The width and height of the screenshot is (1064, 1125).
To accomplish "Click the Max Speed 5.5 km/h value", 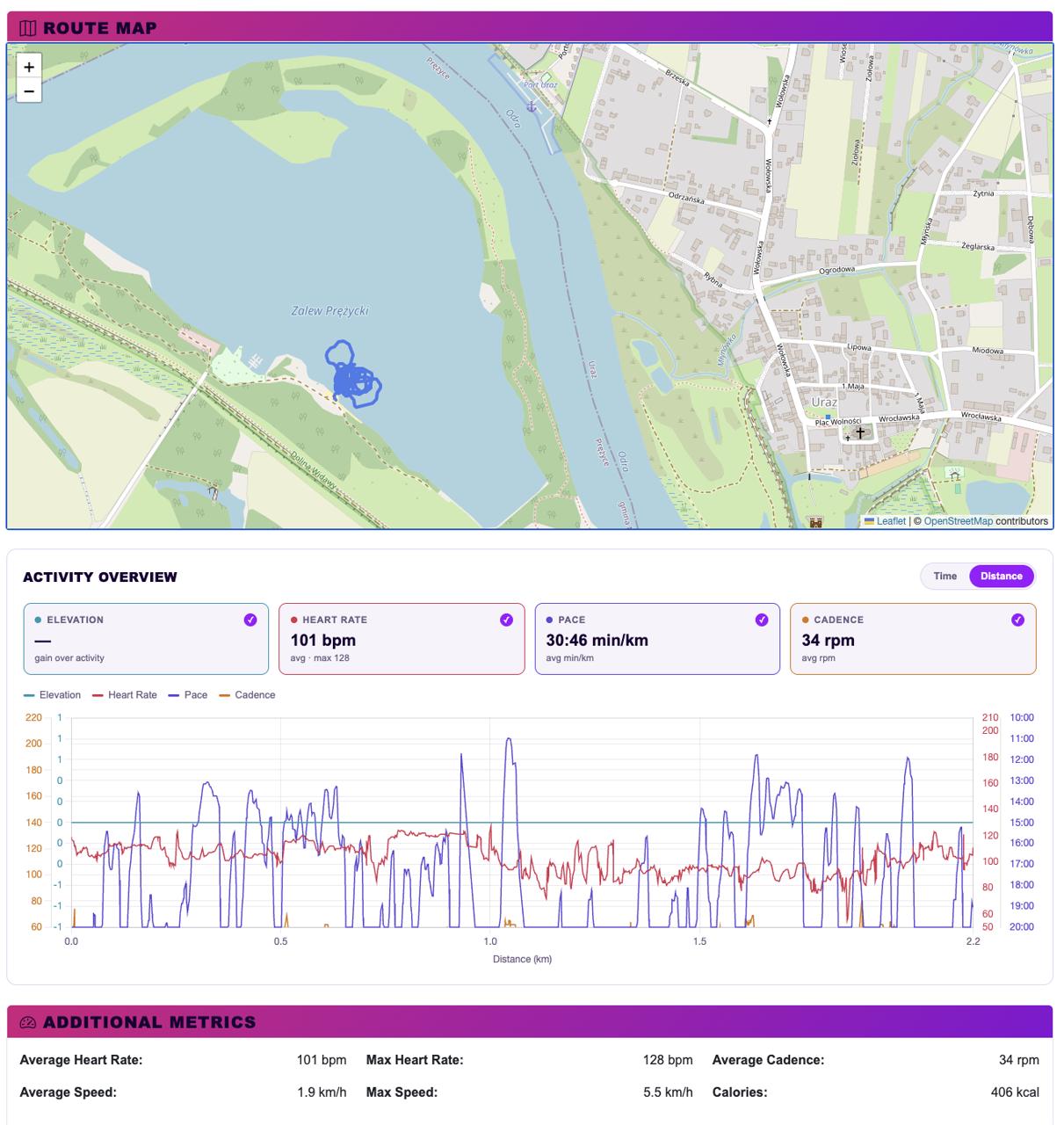I will [x=668, y=1092].
